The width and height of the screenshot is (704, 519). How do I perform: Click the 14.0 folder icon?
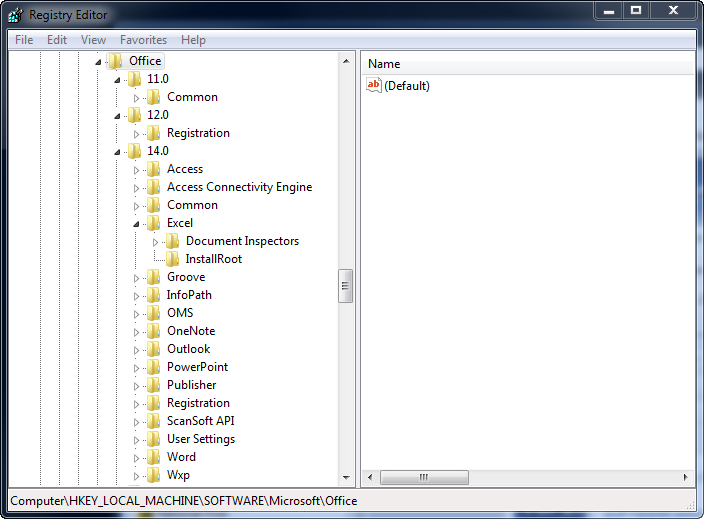[134, 150]
